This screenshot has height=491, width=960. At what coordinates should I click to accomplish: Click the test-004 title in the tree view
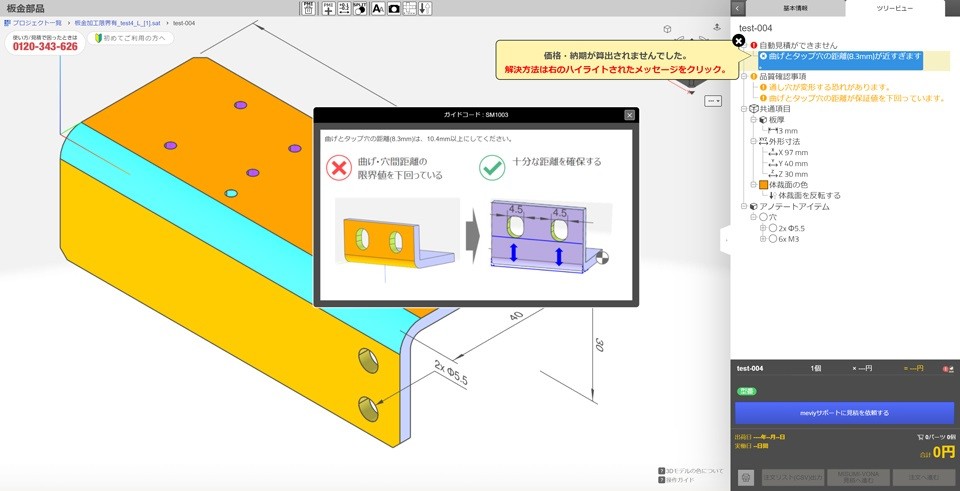(756, 28)
